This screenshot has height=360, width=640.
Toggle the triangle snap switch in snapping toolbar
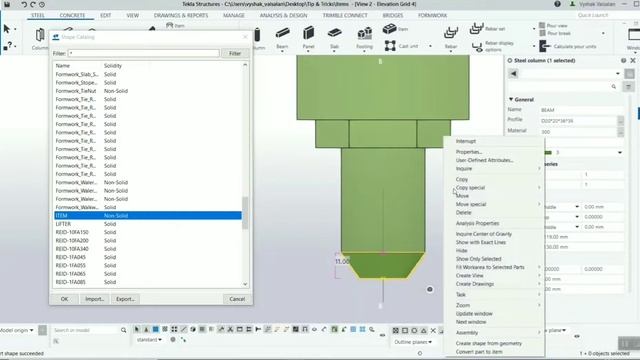tap(424, 330)
